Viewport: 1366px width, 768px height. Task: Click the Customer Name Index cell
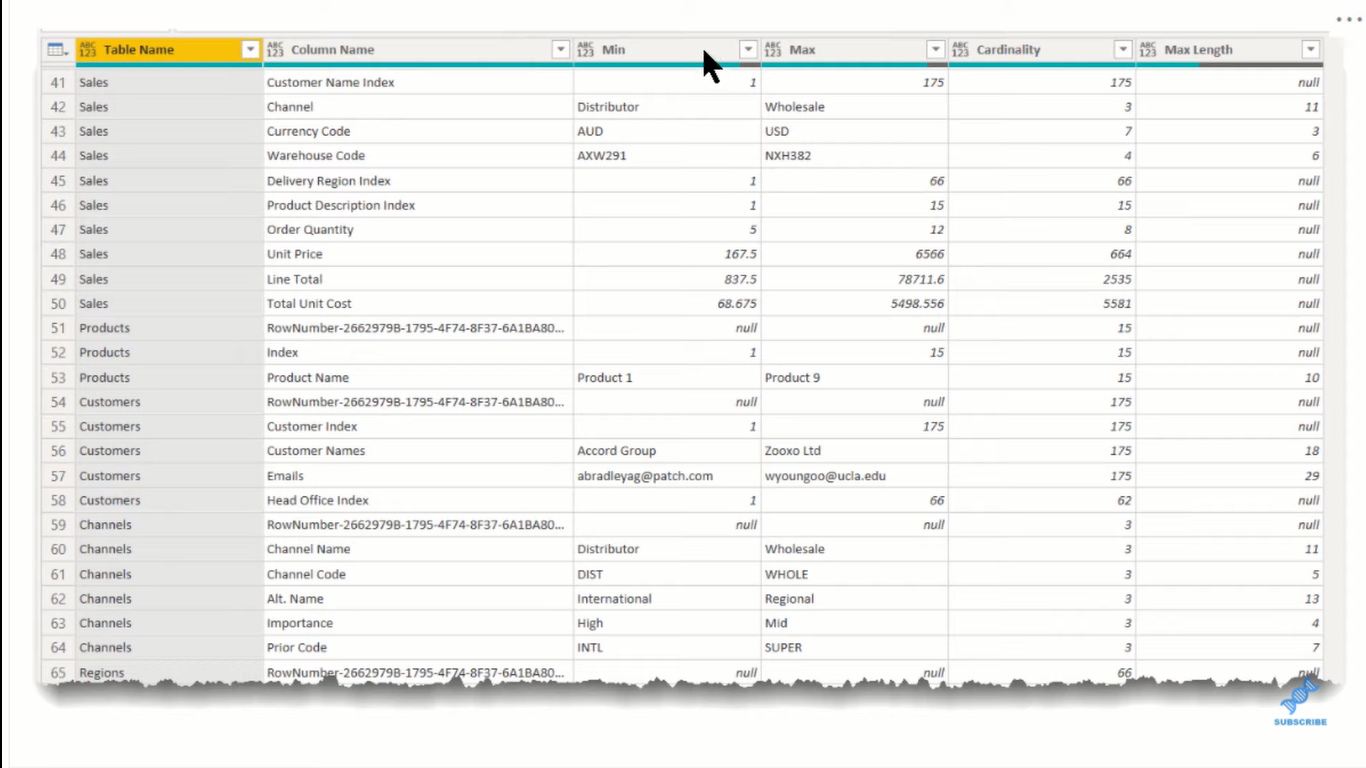(x=418, y=83)
